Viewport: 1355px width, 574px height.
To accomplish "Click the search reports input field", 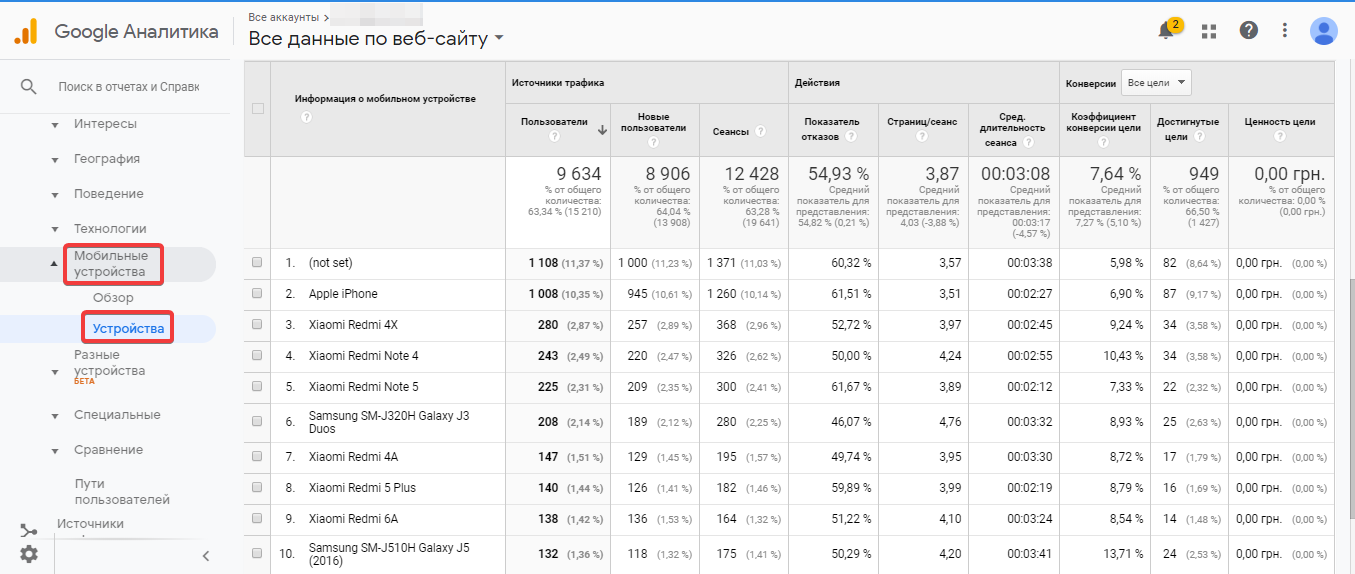I will tap(129, 87).
